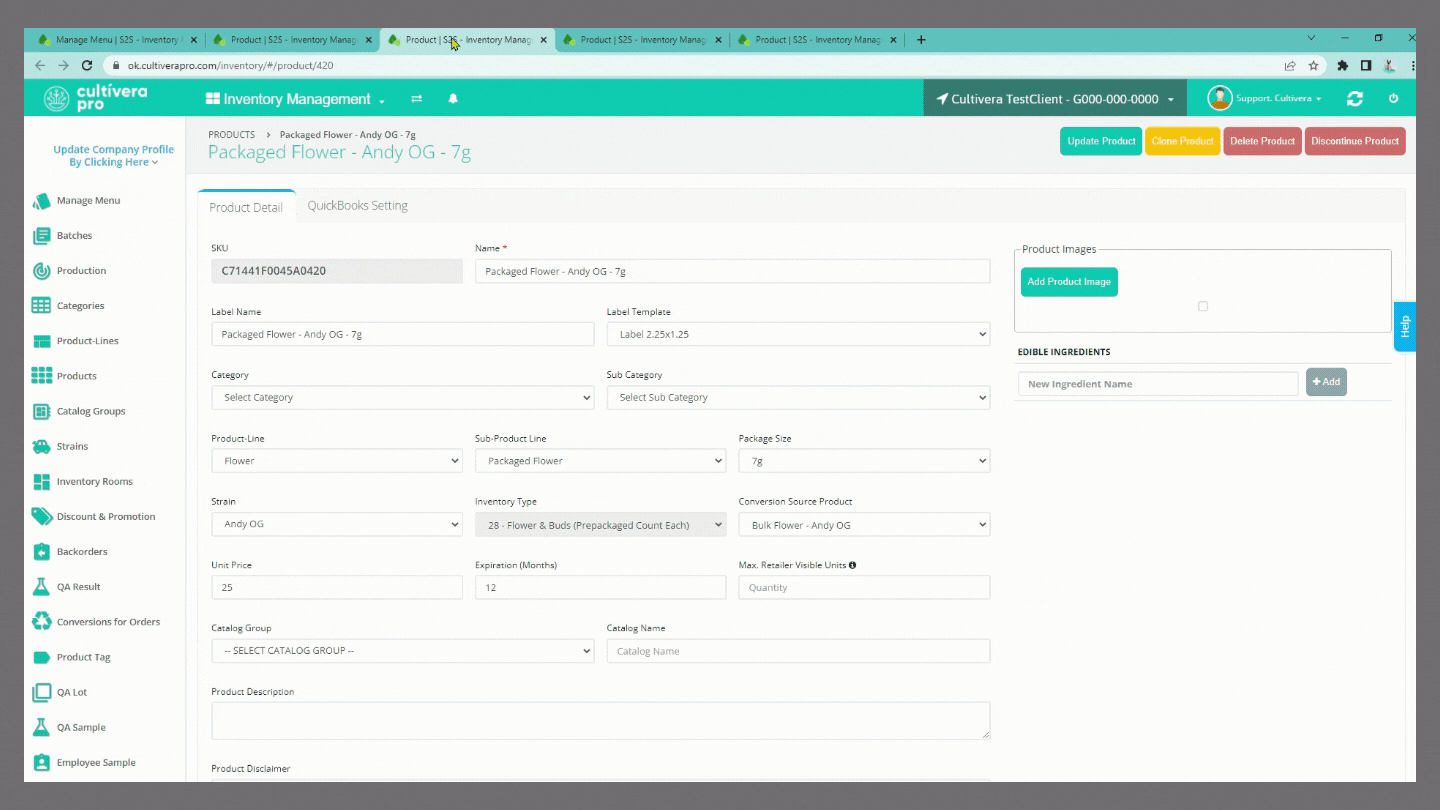
Task: Open the Production sidebar icon
Action: pos(41,271)
